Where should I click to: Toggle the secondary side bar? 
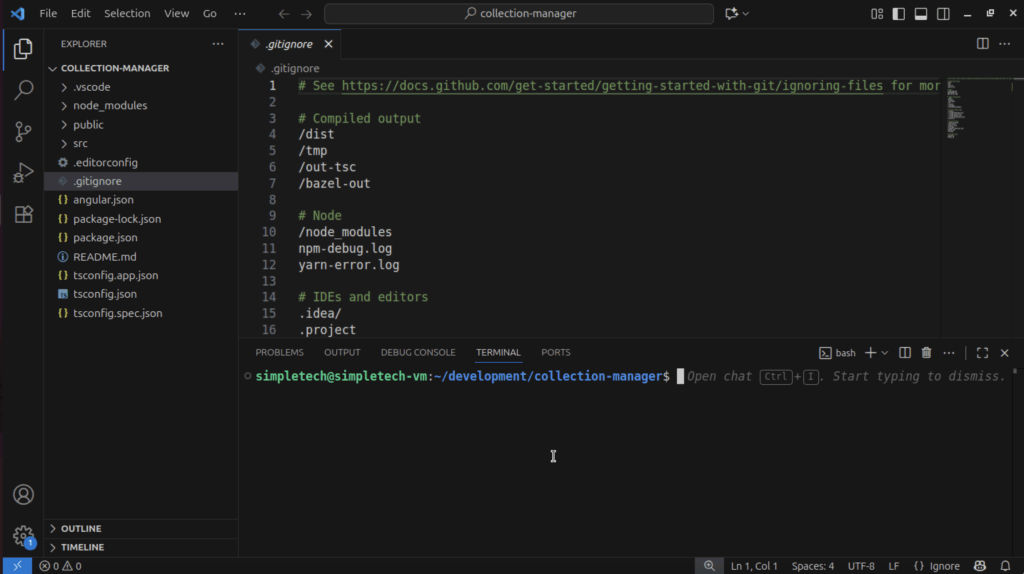941,14
